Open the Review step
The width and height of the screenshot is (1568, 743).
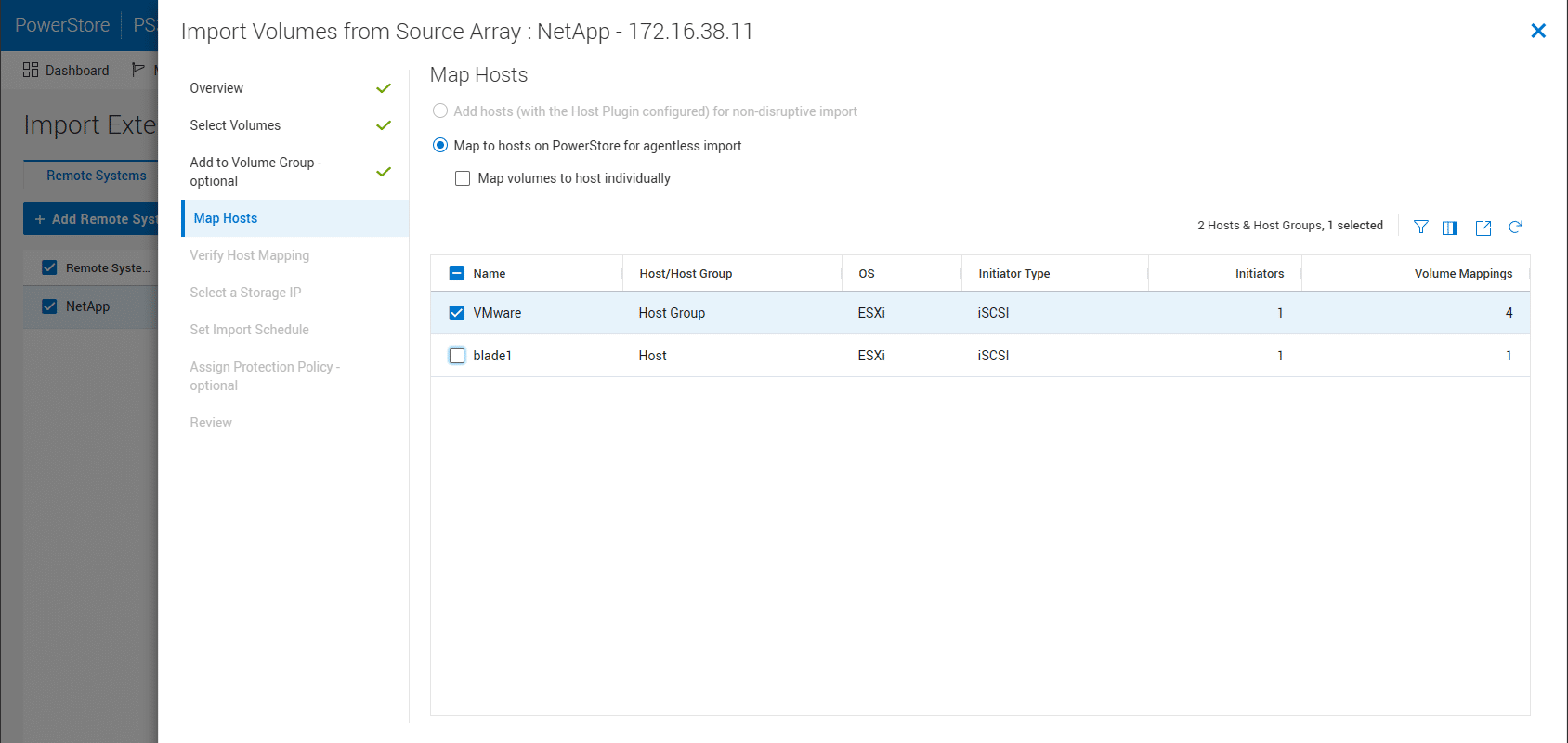pyautogui.click(x=211, y=423)
